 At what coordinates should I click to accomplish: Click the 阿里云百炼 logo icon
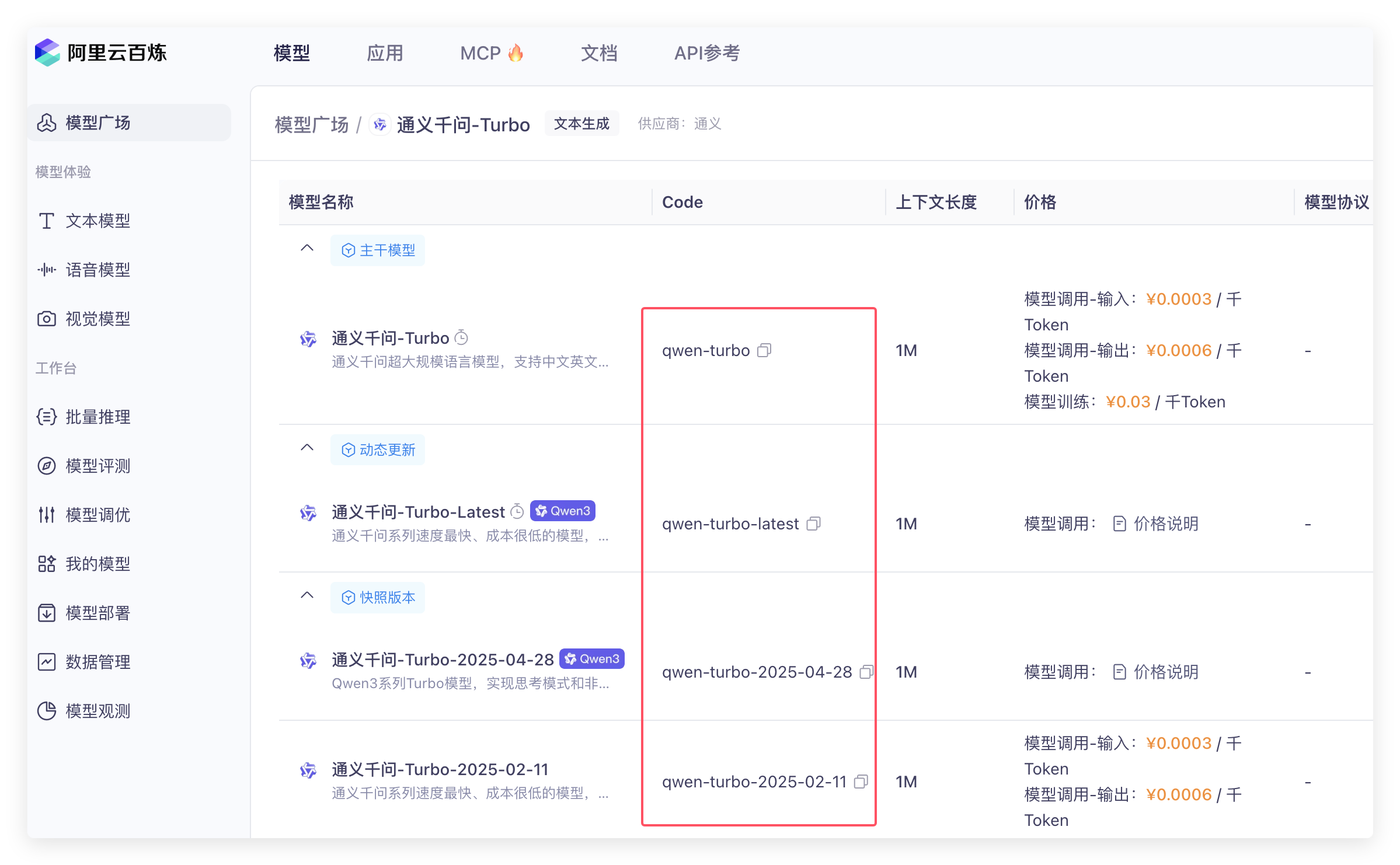click(47, 53)
